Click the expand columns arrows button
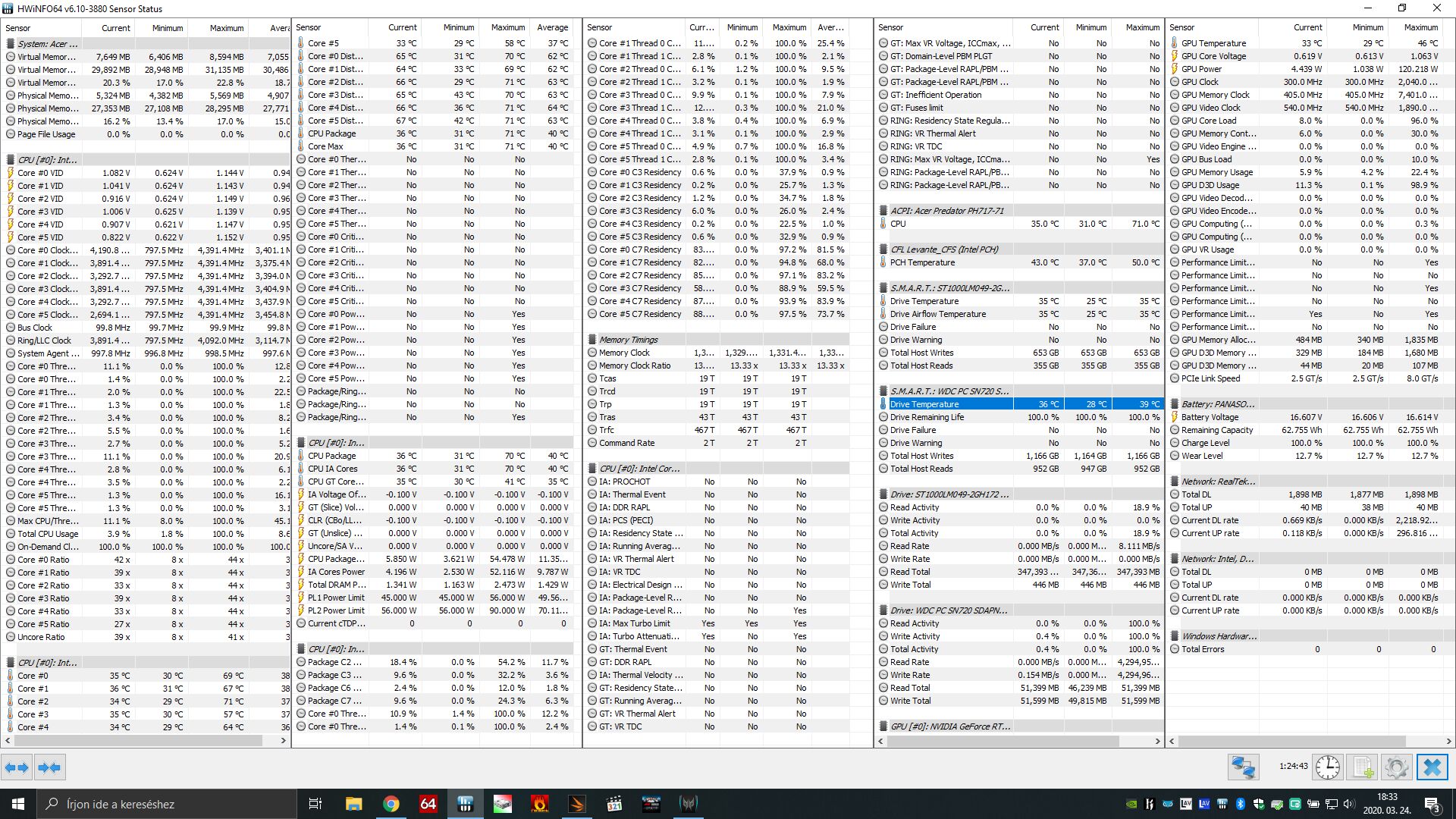 pyautogui.click(x=17, y=767)
